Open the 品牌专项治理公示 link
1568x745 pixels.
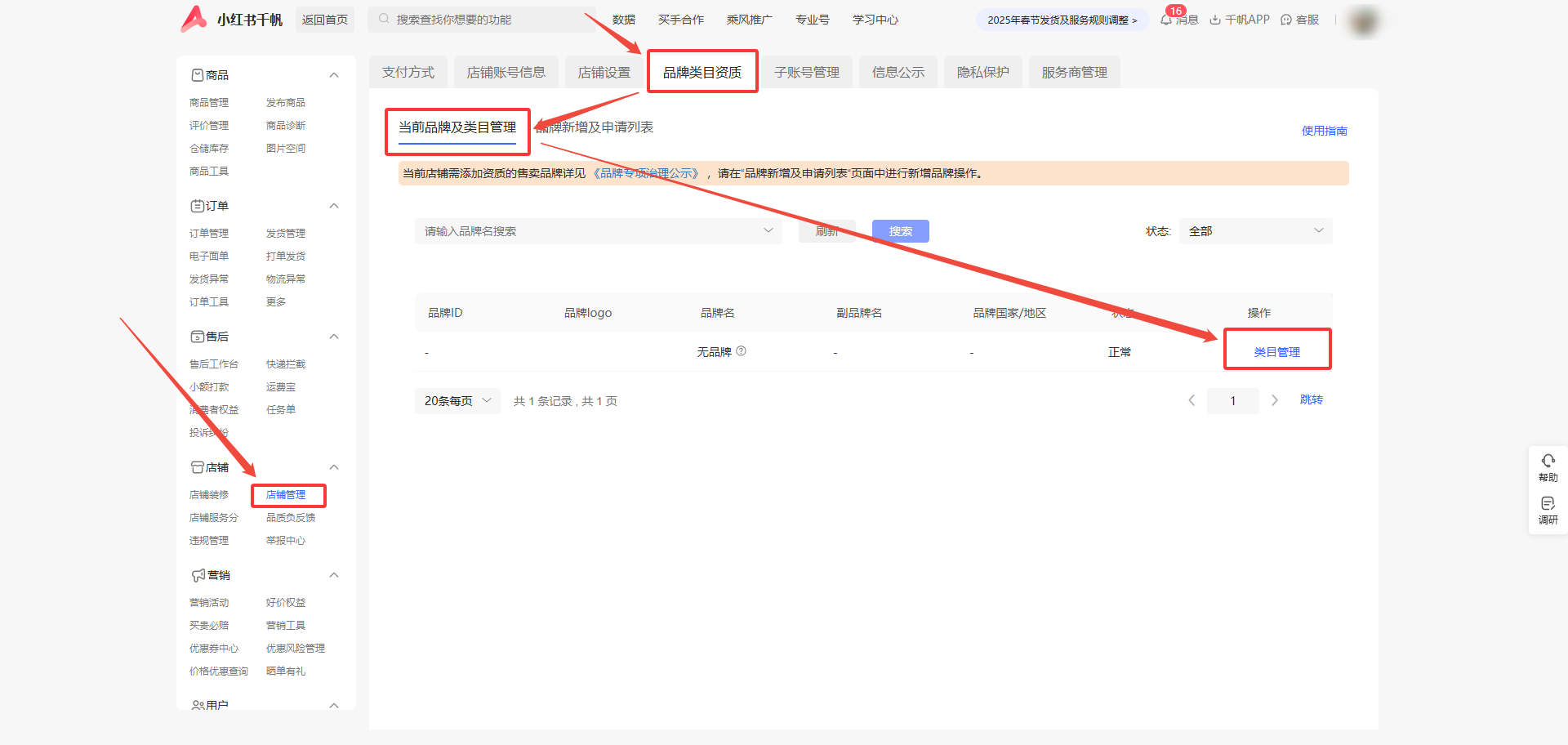647,173
